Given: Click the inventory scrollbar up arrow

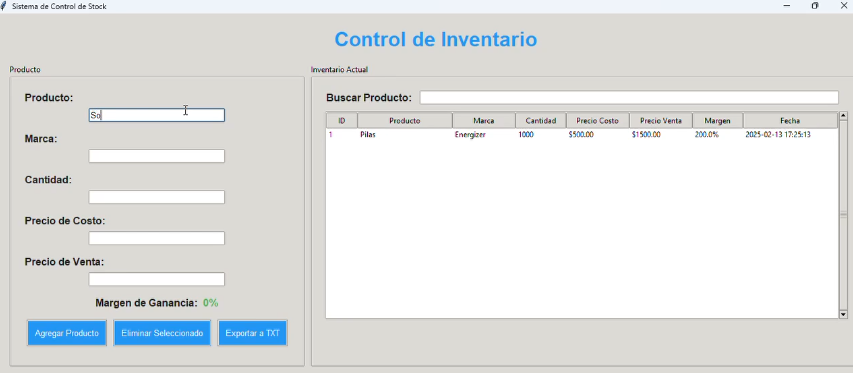Looking at the screenshot, I should pos(843,115).
